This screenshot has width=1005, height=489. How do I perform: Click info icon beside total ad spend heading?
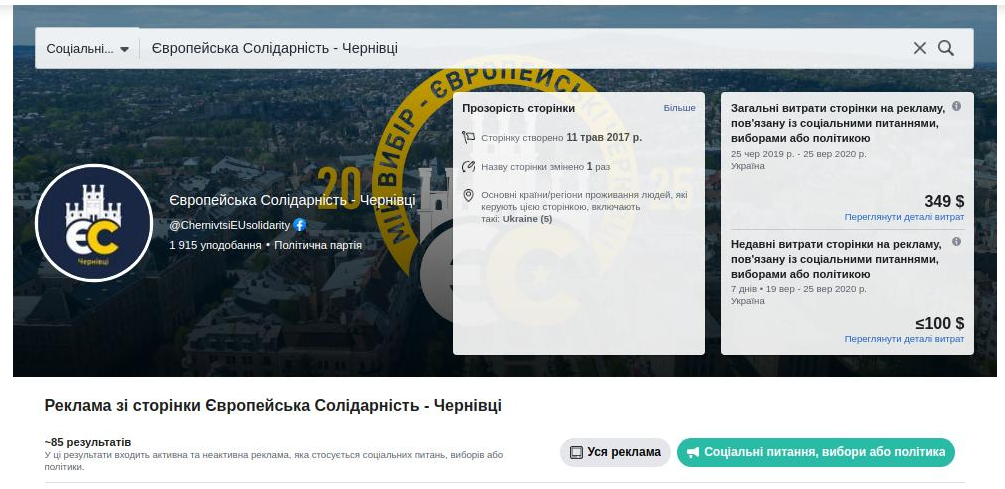[956, 106]
